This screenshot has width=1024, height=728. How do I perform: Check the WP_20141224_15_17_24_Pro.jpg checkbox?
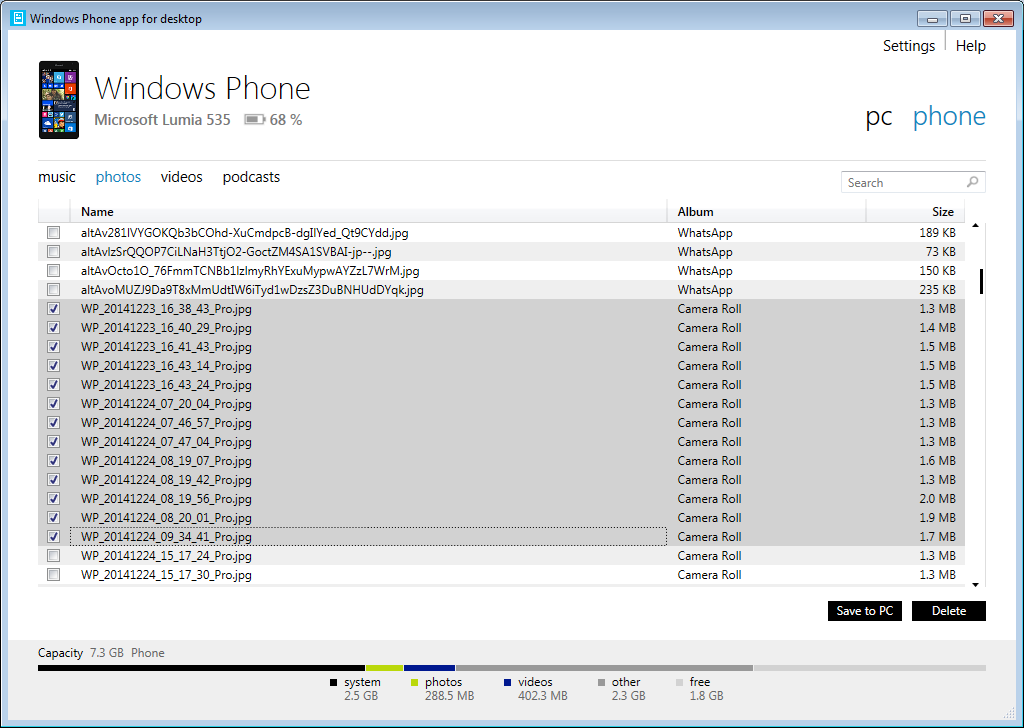coord(54,556)
